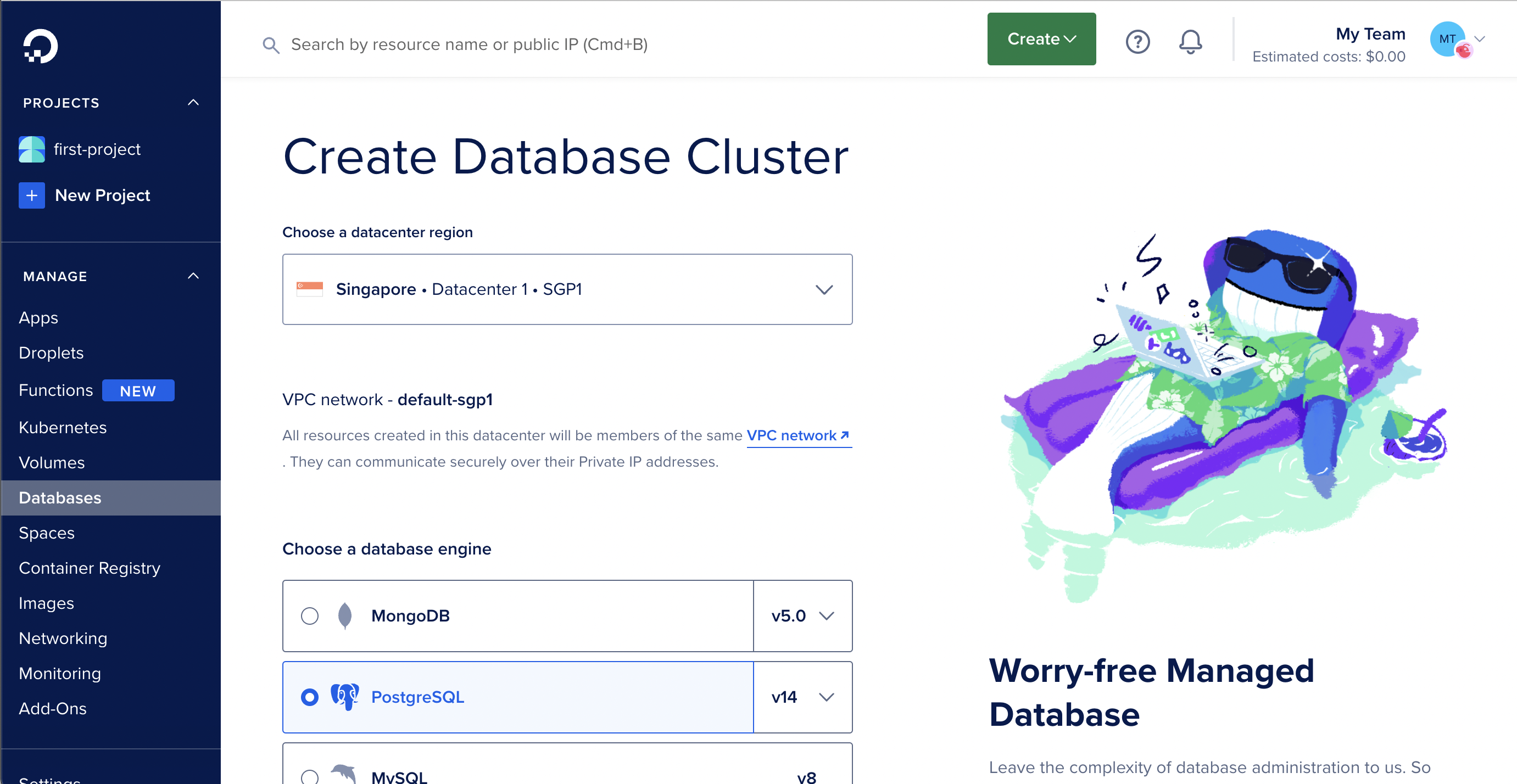Click the DigitalOcean logo
Viewport: 1517px width, 784px height.
[x=40, y=46]
